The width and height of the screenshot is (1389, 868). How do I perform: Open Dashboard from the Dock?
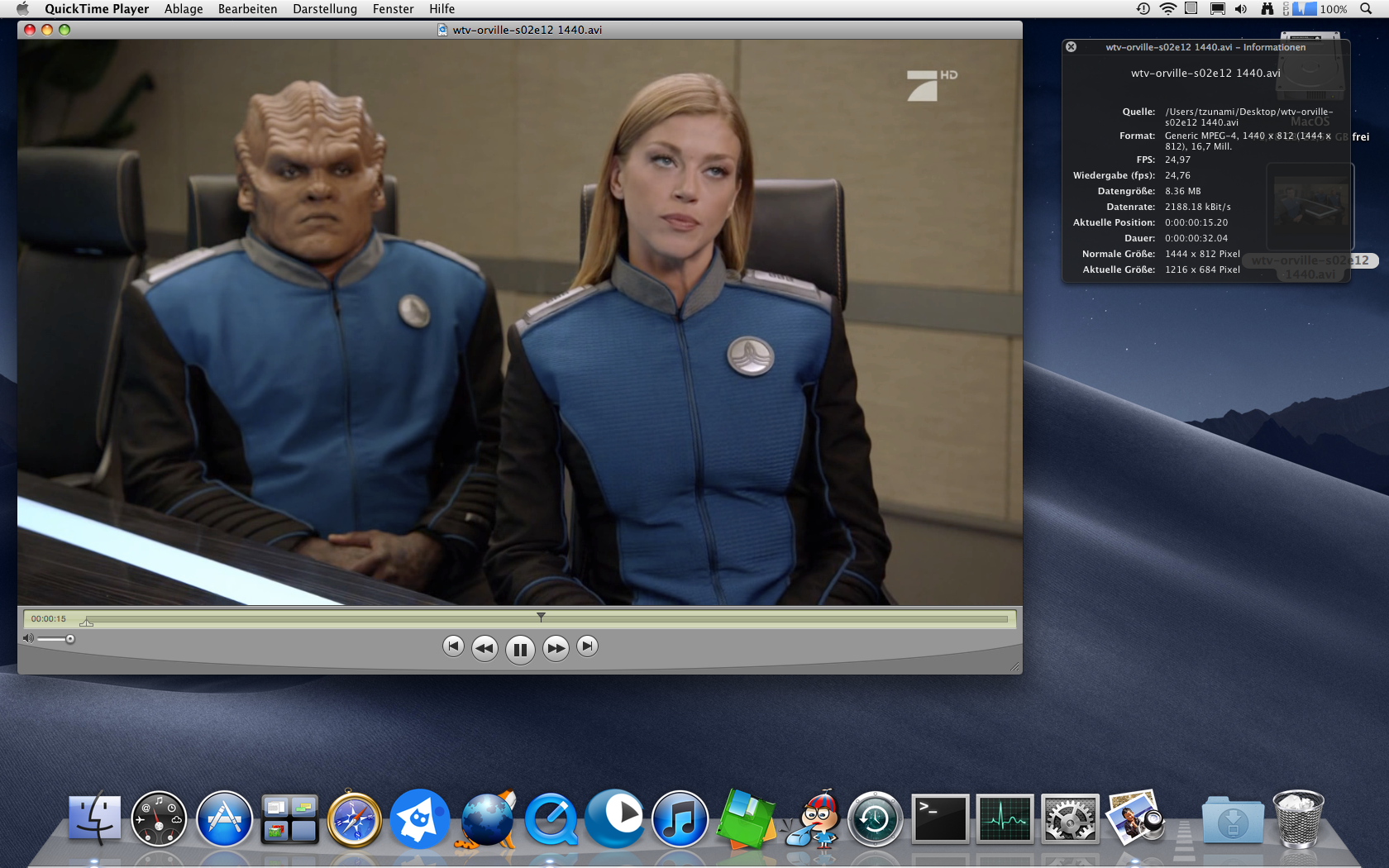point(159,819)
